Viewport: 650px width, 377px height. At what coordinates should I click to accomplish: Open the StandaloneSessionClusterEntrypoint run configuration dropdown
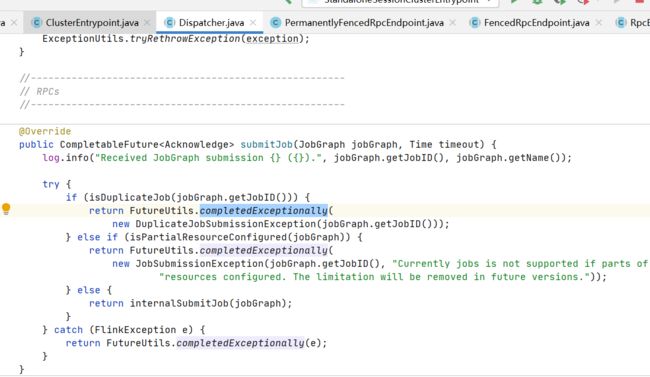(400, 2)
